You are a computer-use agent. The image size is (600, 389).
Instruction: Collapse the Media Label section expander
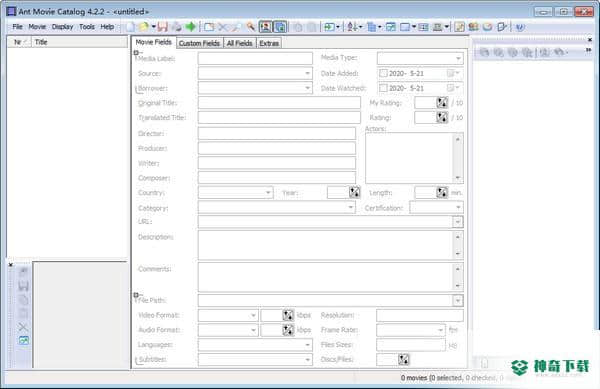(x=136, y=52)
